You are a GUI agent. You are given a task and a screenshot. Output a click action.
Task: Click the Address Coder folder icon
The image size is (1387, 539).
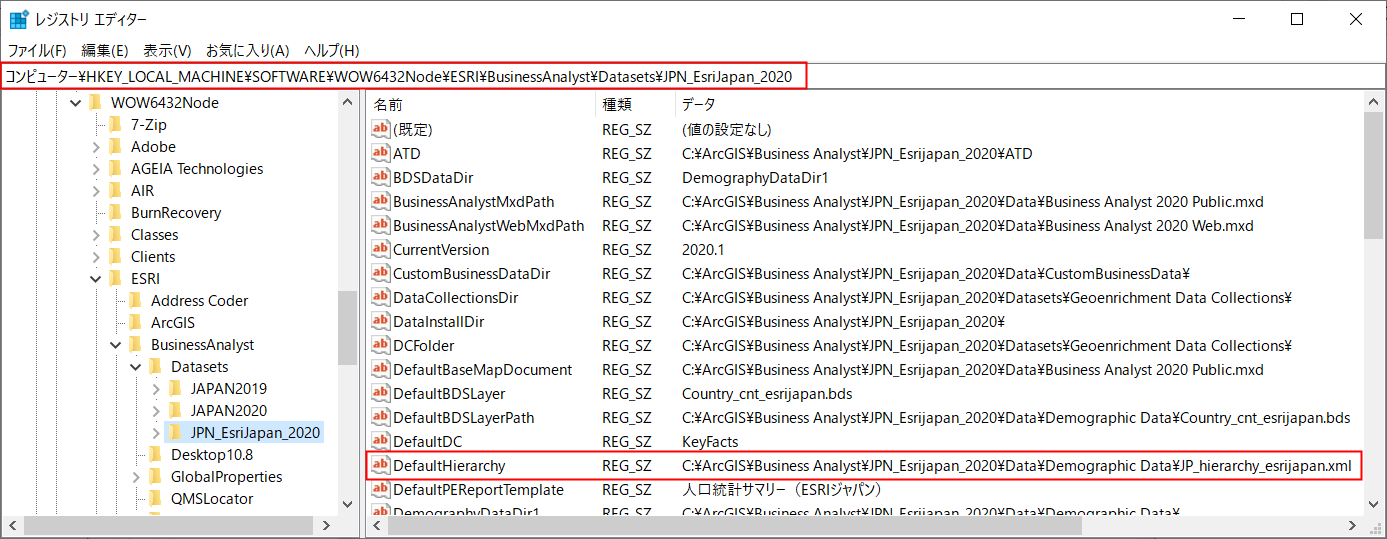pos(136,300)
